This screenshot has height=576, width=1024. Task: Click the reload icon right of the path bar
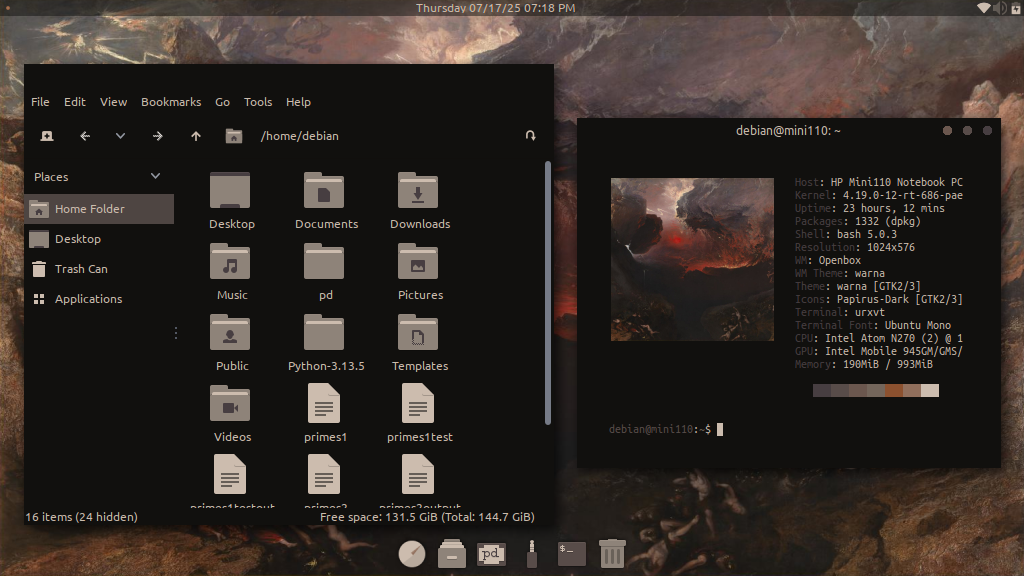point(530,136)
